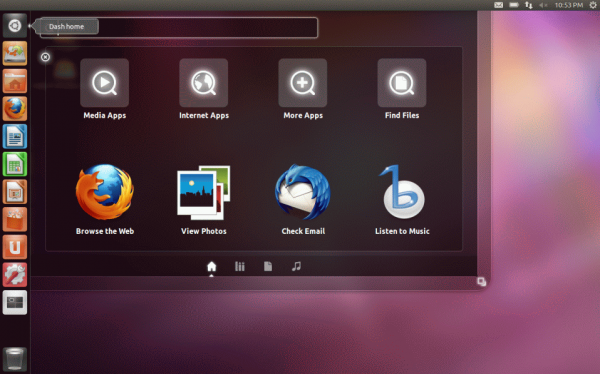
Task: Click the Listen to Music label
Action: pyautogui.click(x=402, y=231)
